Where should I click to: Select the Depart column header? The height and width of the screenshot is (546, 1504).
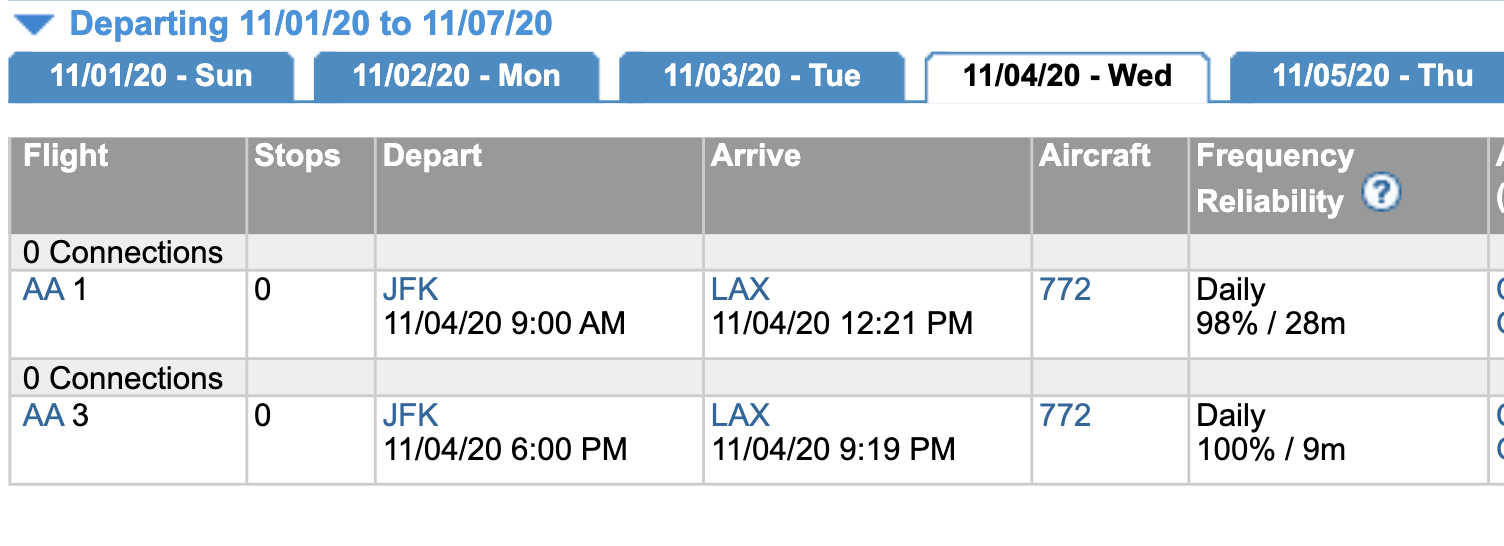coord(432,156)
